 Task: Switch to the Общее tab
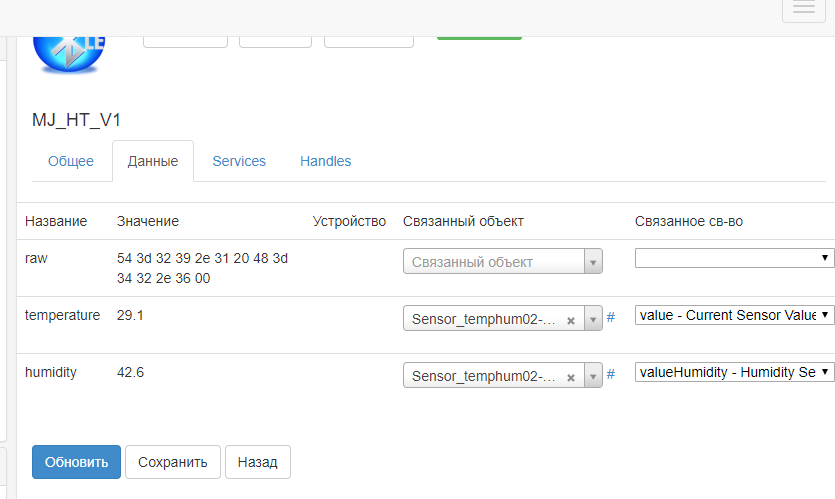71,161
